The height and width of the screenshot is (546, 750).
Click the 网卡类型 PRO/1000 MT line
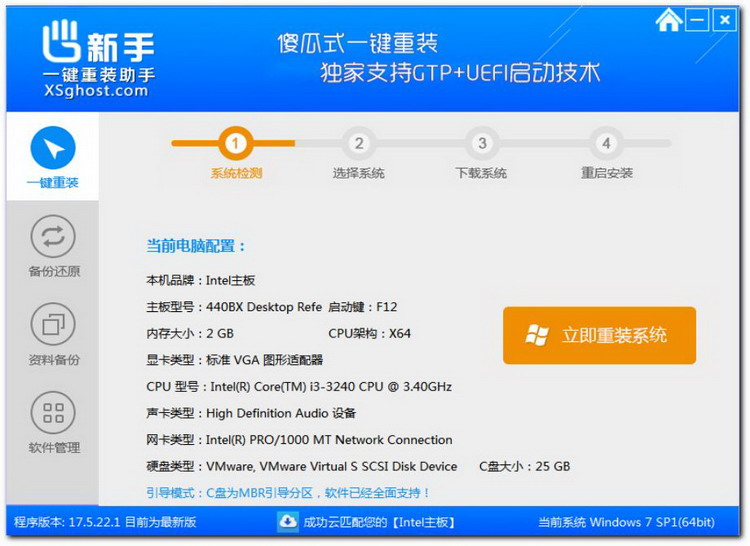click(x=299, y=439)
